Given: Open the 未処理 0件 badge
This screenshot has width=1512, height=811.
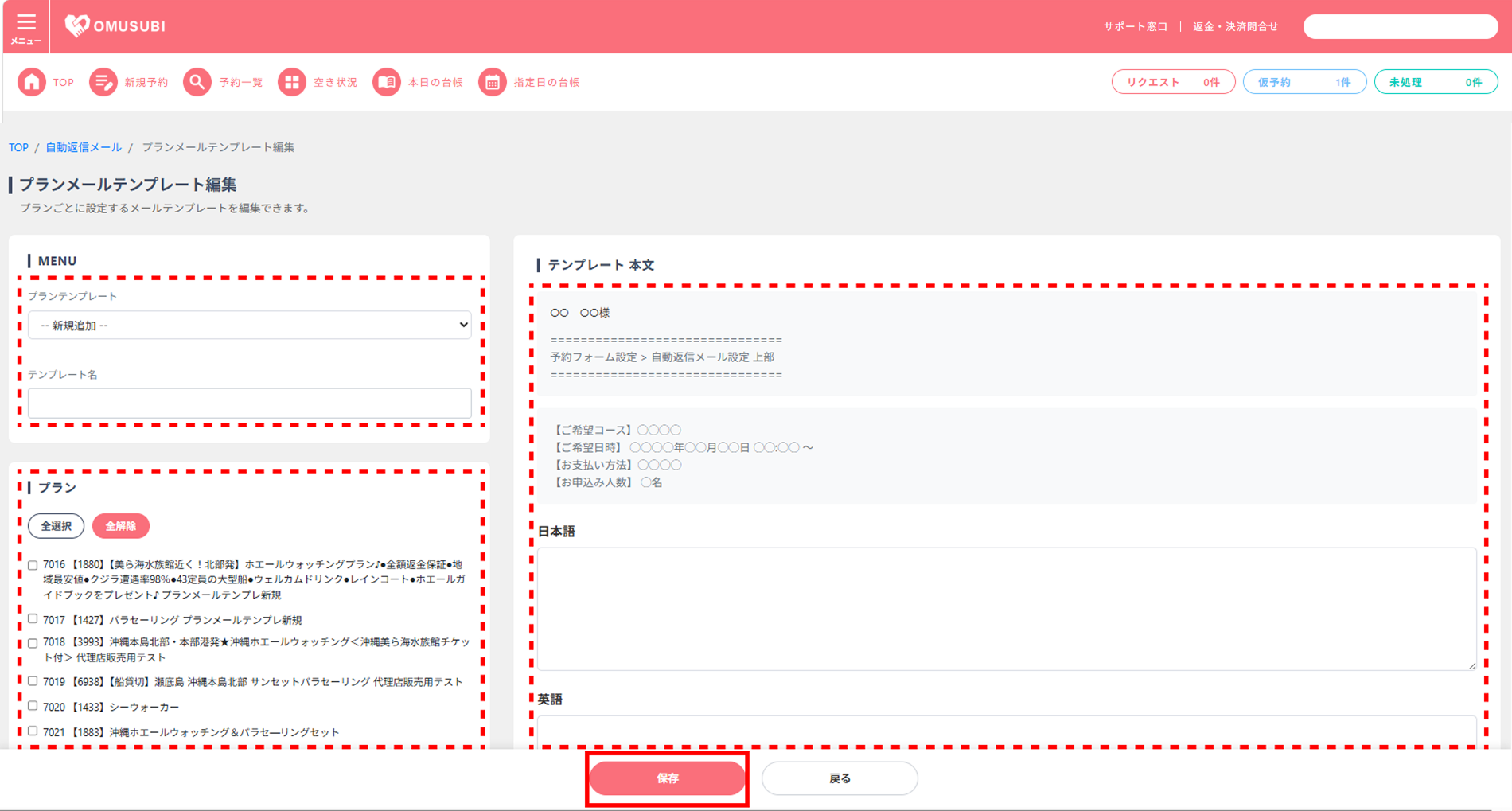Looking at the screenshot, I should 1436,82.
